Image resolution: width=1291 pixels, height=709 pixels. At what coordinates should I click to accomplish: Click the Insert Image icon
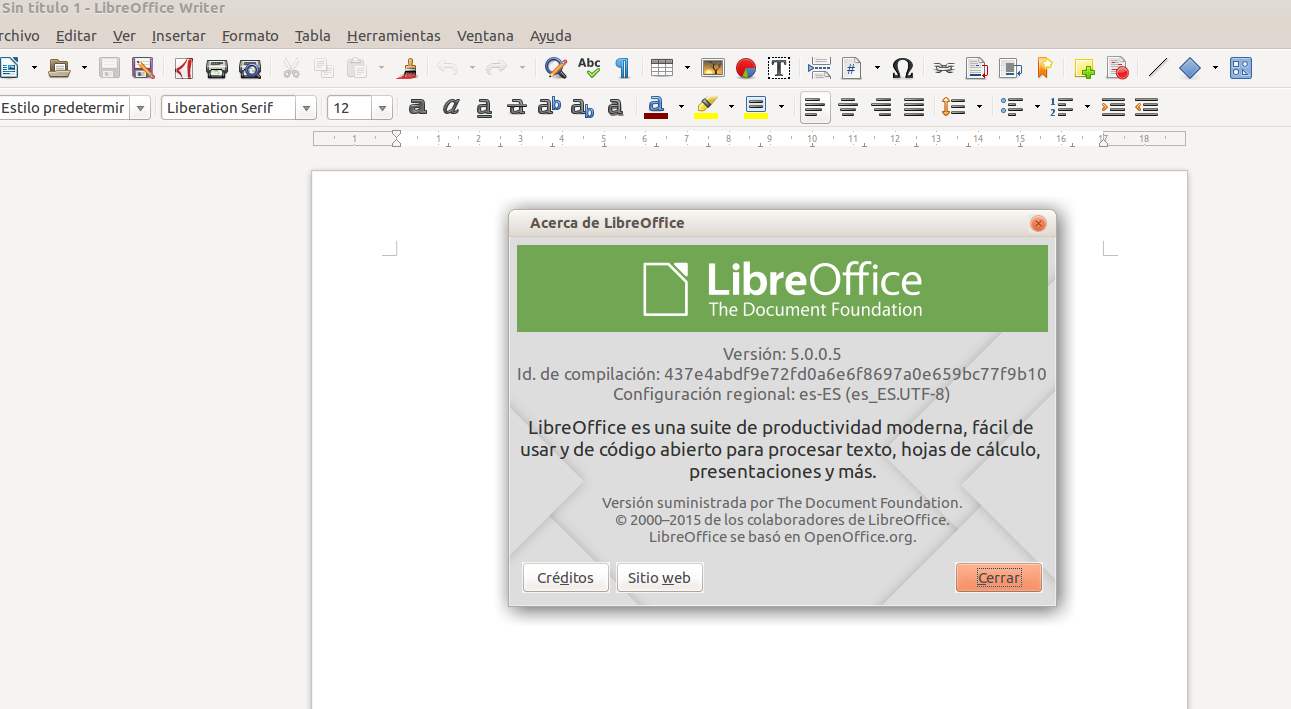712,68
